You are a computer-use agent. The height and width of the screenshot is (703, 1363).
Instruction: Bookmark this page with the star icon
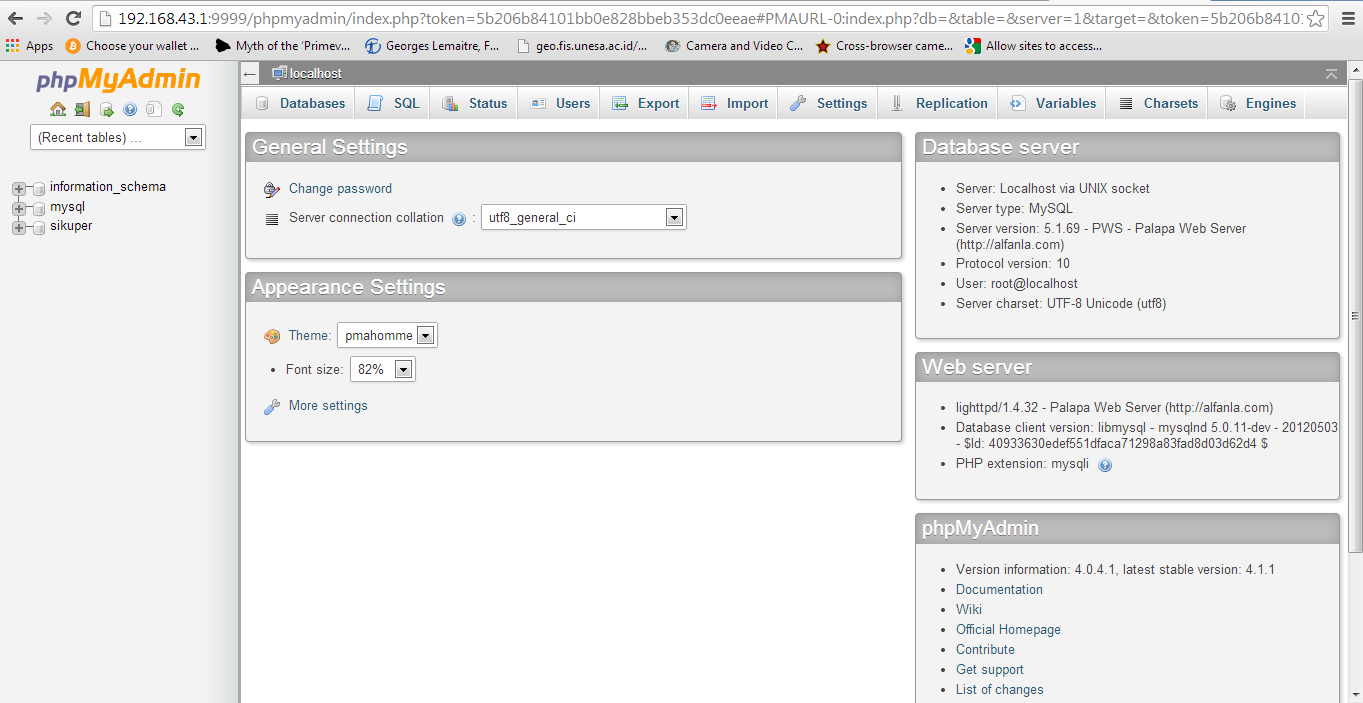(1316, 18)
